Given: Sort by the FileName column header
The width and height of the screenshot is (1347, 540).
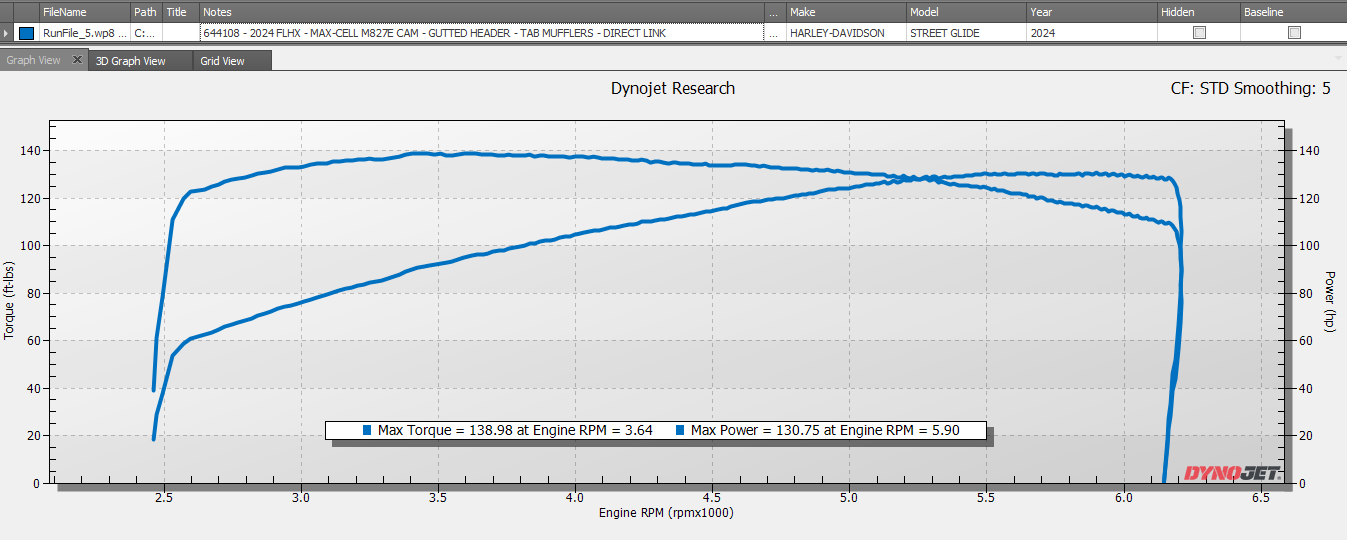Looking at the screenshot, I should [x=85, y=12].
